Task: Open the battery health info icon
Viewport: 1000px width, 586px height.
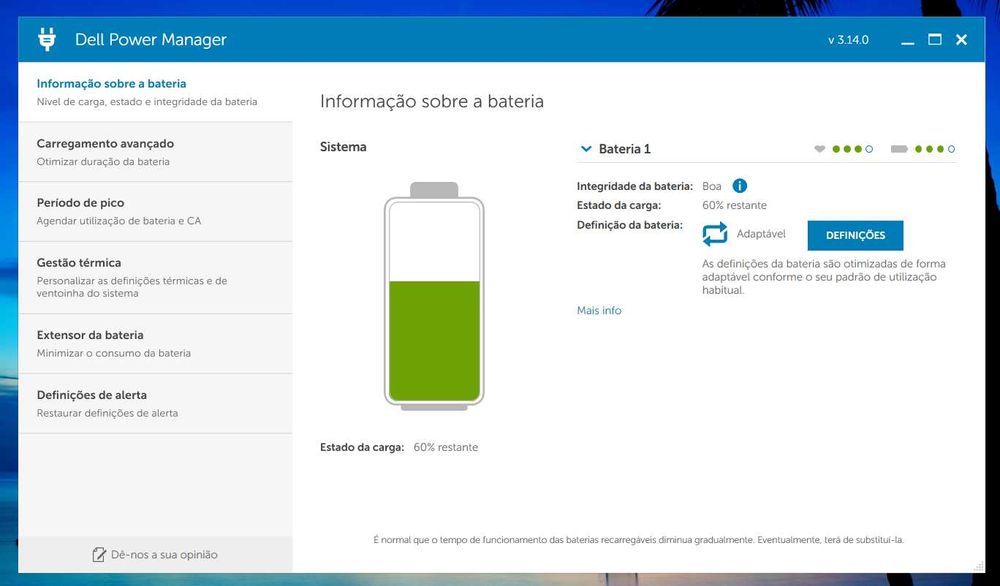Action: (739, 186)
